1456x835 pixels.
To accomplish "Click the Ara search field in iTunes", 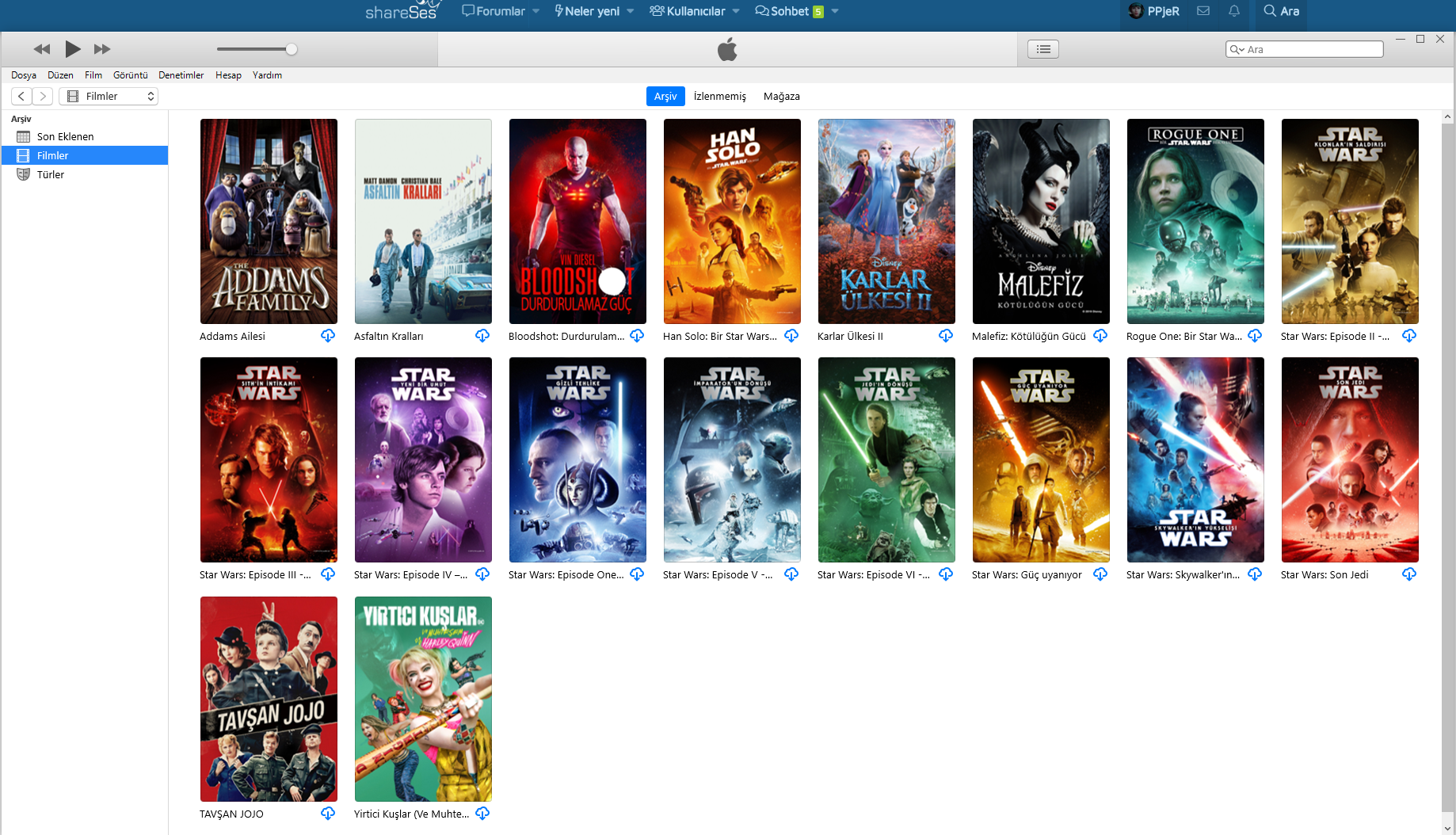I will coord(1305,49).
